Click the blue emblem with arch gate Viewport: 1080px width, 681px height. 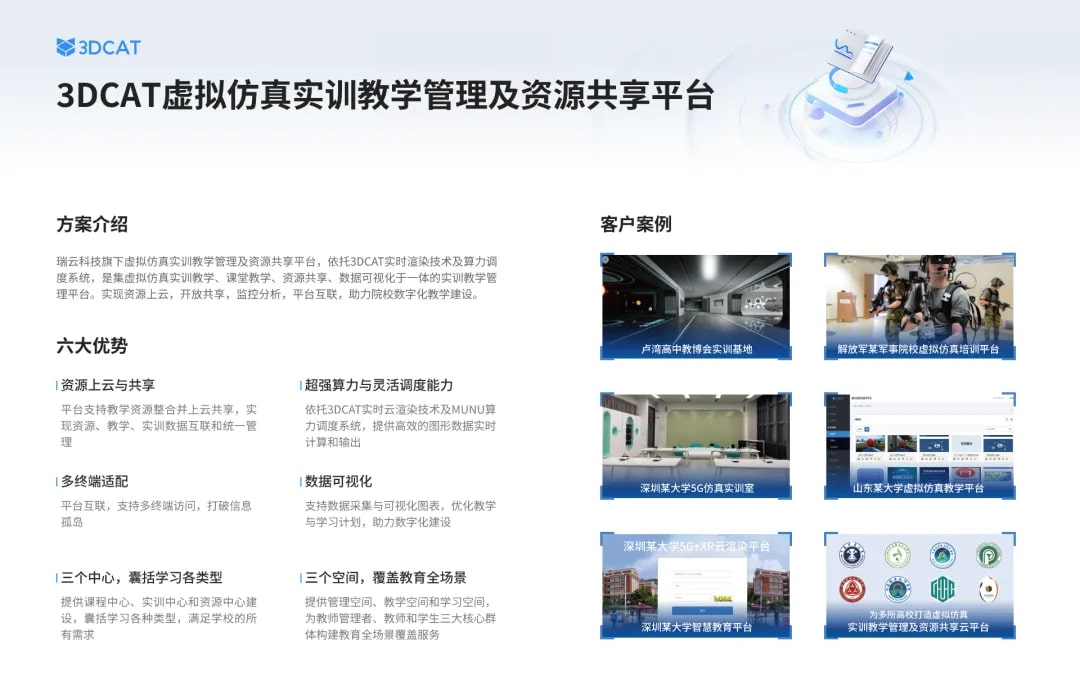[897, 589]
